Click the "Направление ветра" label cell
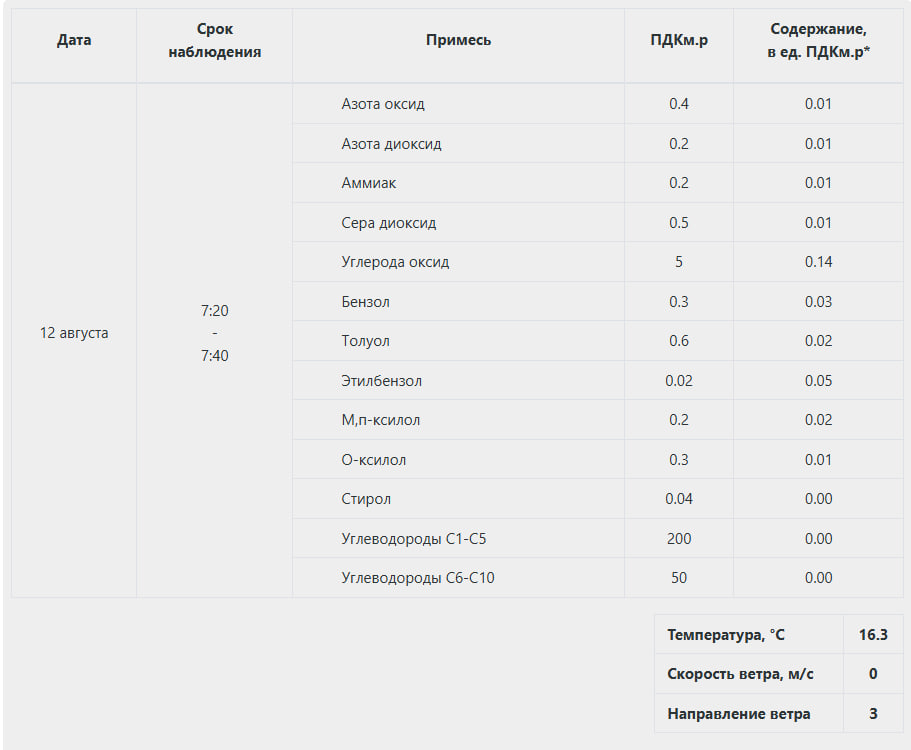 [x=739, y=714]
